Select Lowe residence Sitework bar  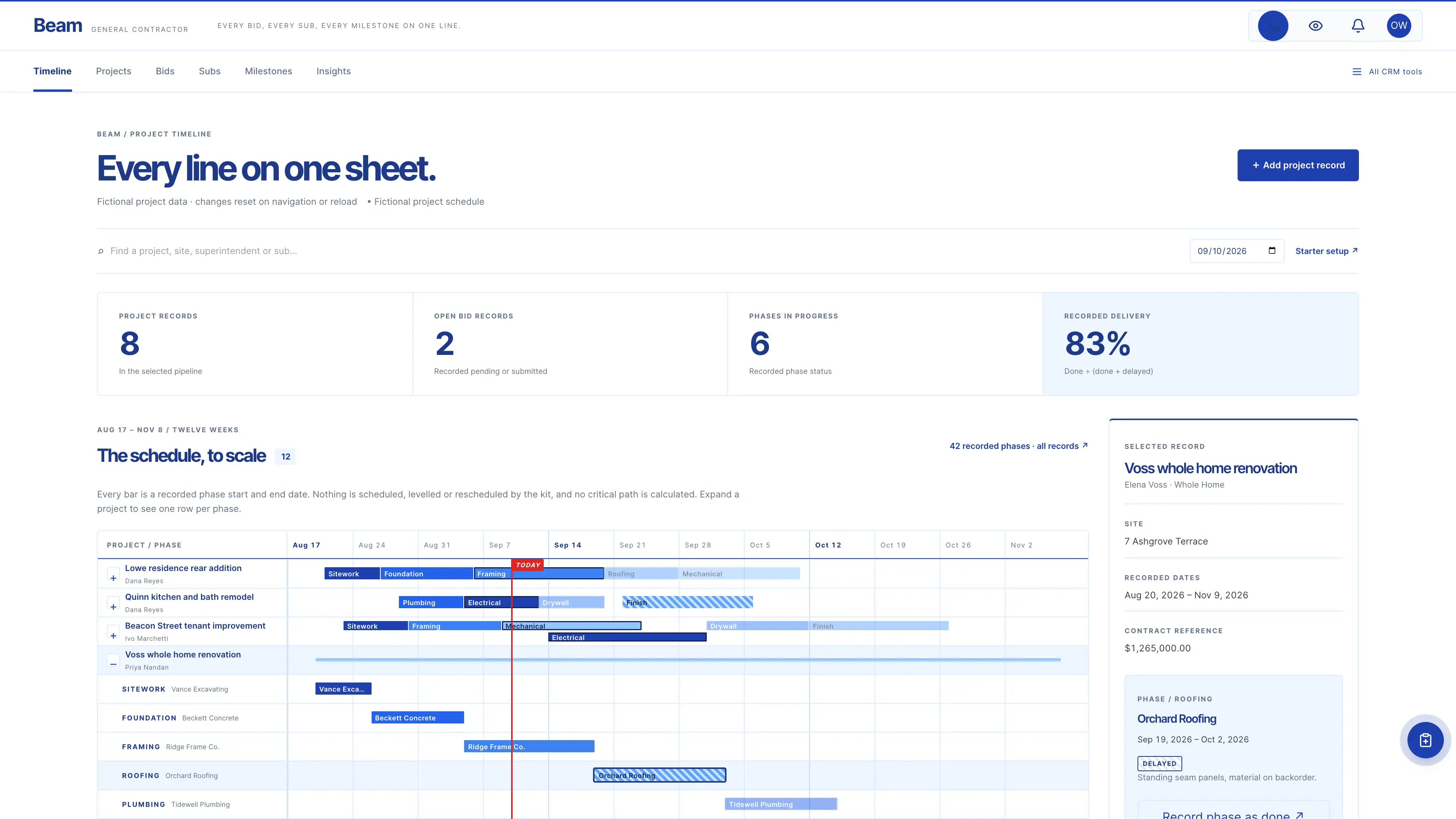[x=352, y=574]
